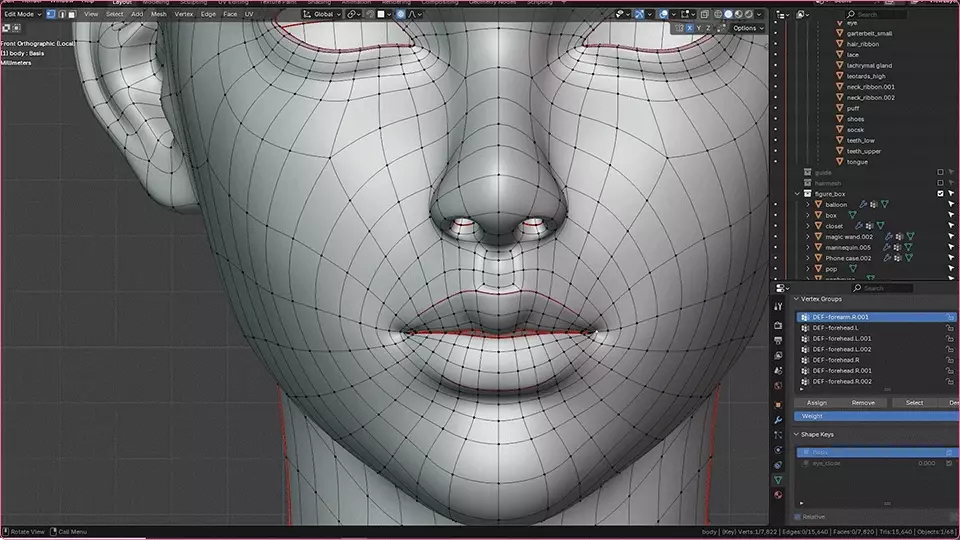This screenshot has height=540, width=960.
Task: Collapse the figure_box collection
Action: point(798,193)
